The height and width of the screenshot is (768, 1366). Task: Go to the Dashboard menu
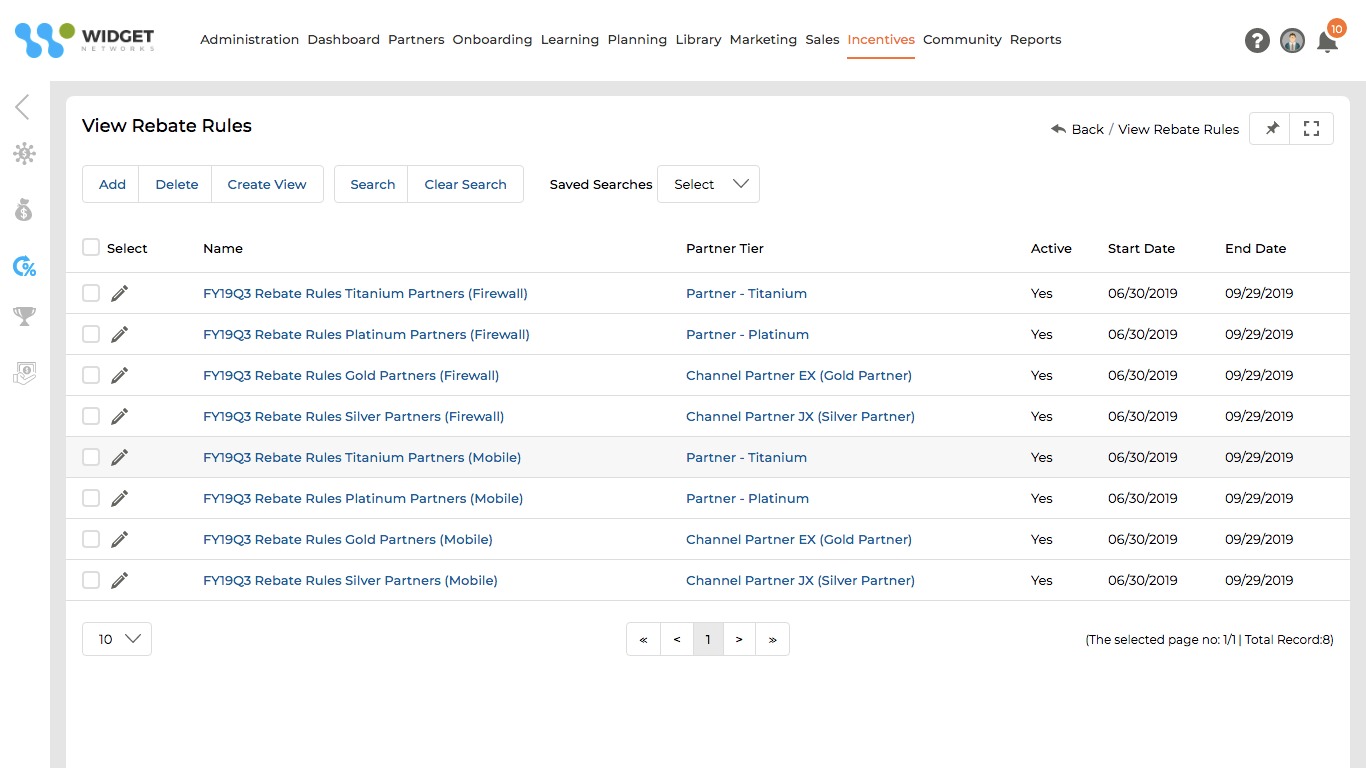pos(344,40)
